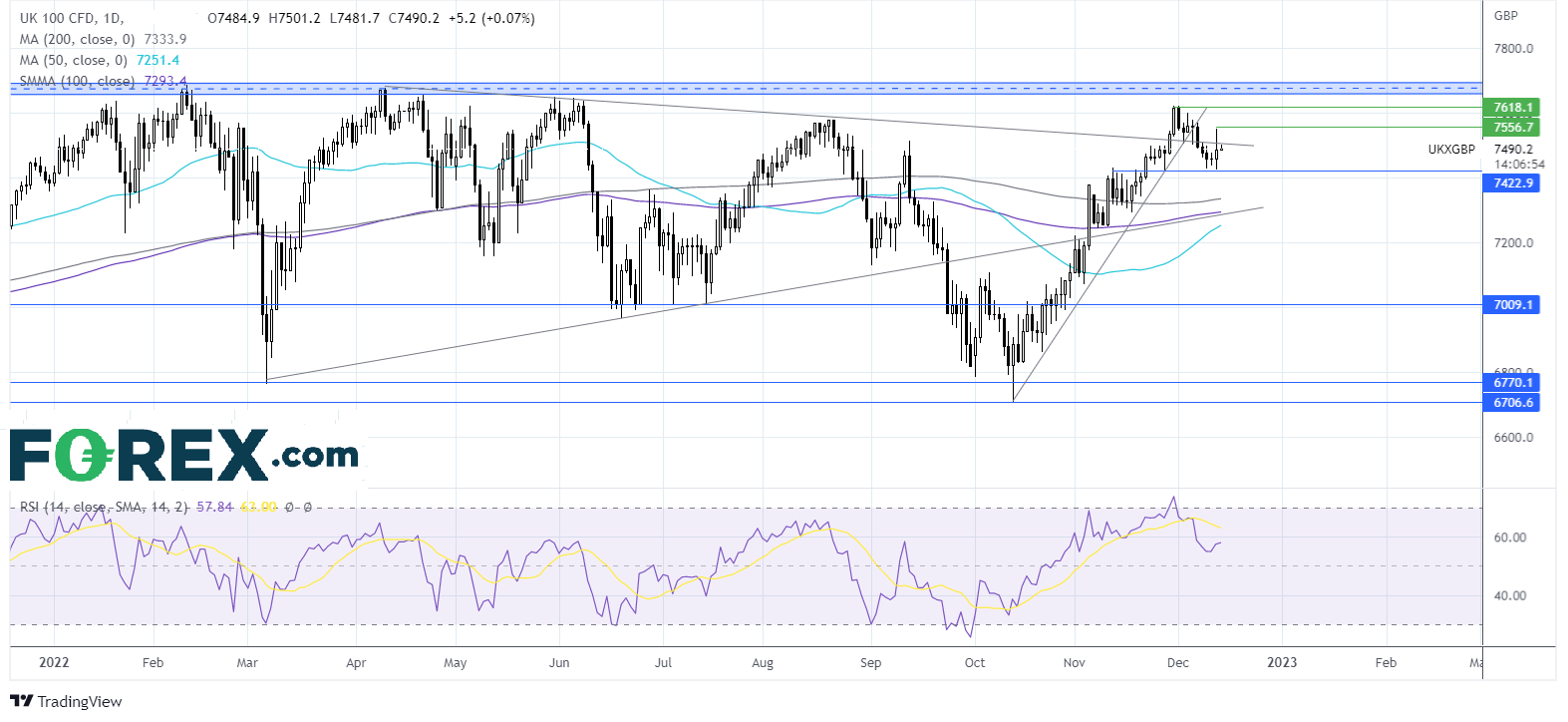Screen dimensions: 1568x722
Task: Click the May label on time axis
Action: click(x=455, y=662)
